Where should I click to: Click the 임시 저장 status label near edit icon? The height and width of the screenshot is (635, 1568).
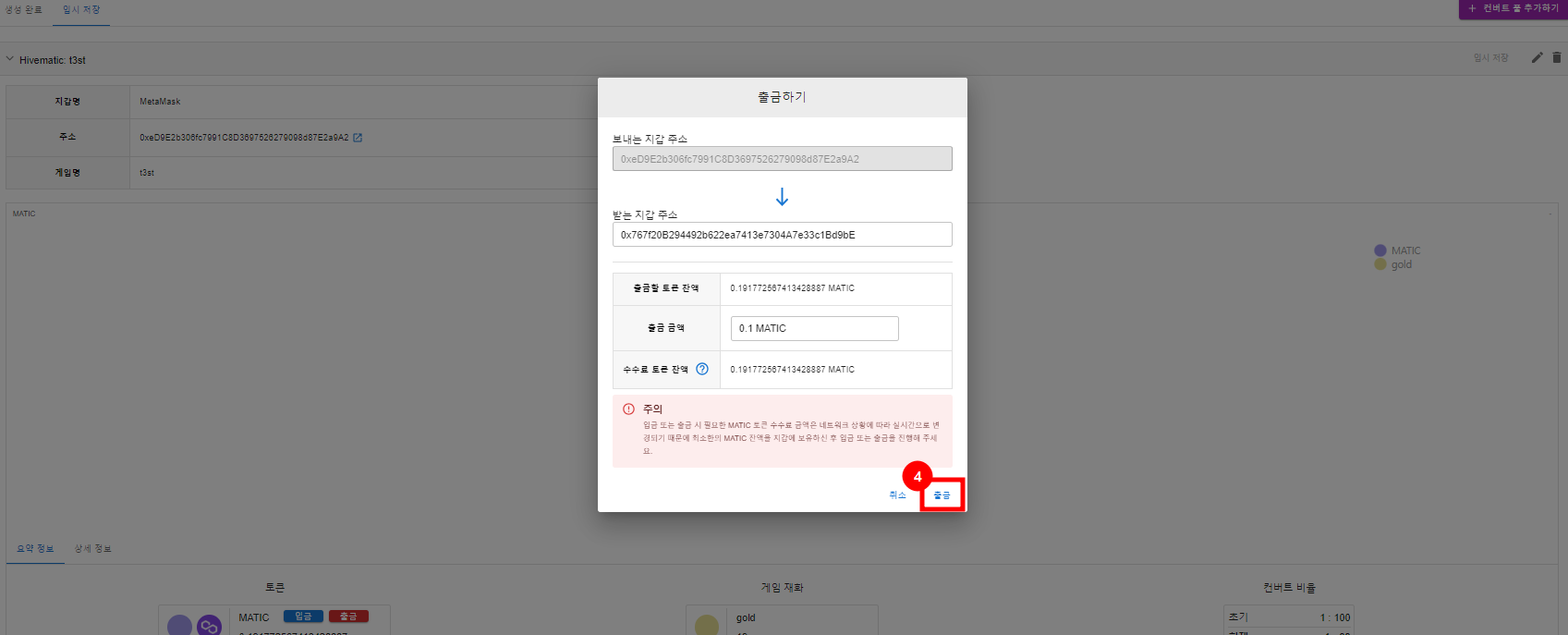1490,58
